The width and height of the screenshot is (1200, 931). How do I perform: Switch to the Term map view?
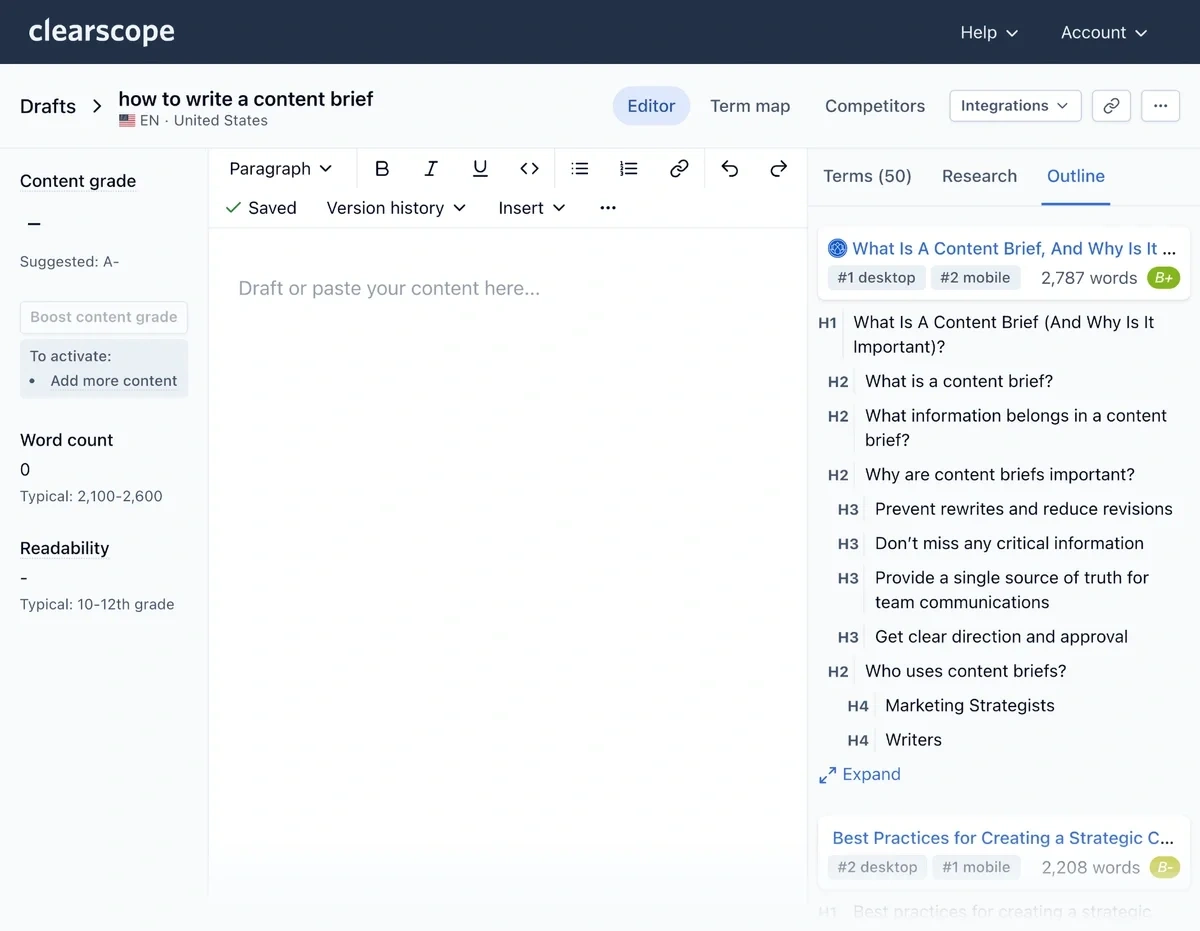tap(750, 106)
